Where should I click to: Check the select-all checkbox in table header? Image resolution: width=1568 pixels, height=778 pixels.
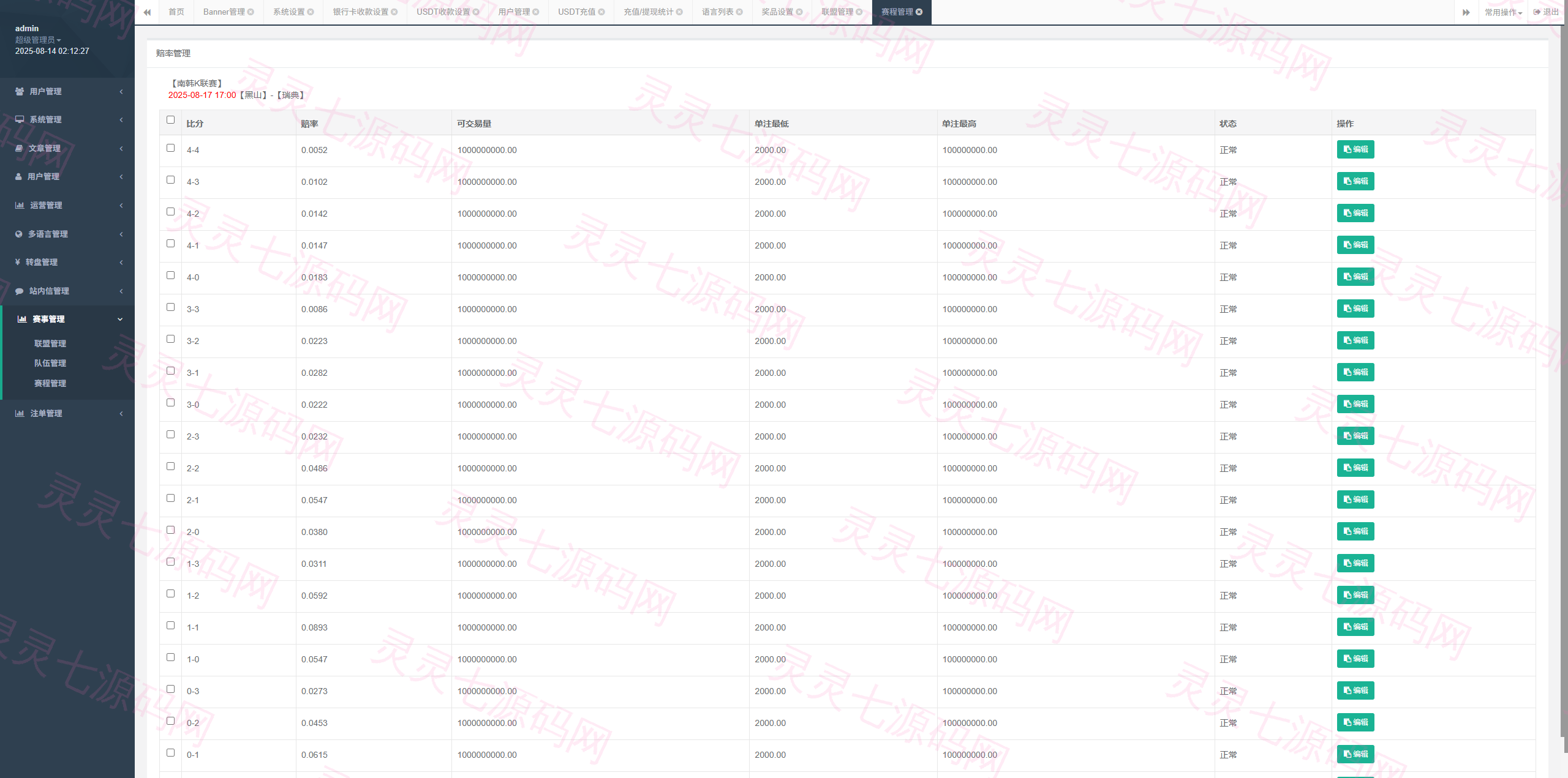[x=170, y=120]
